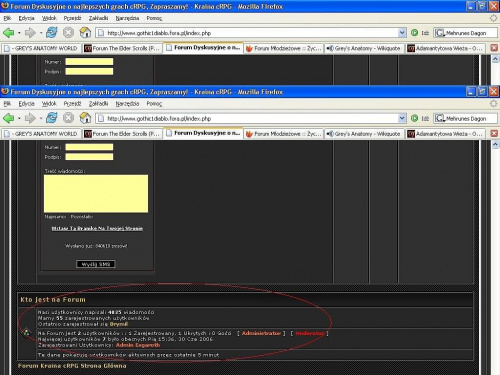Open Plik menu in front Firefox window
This screenshot has height=375, width=500.
click(x=7, y=104)
